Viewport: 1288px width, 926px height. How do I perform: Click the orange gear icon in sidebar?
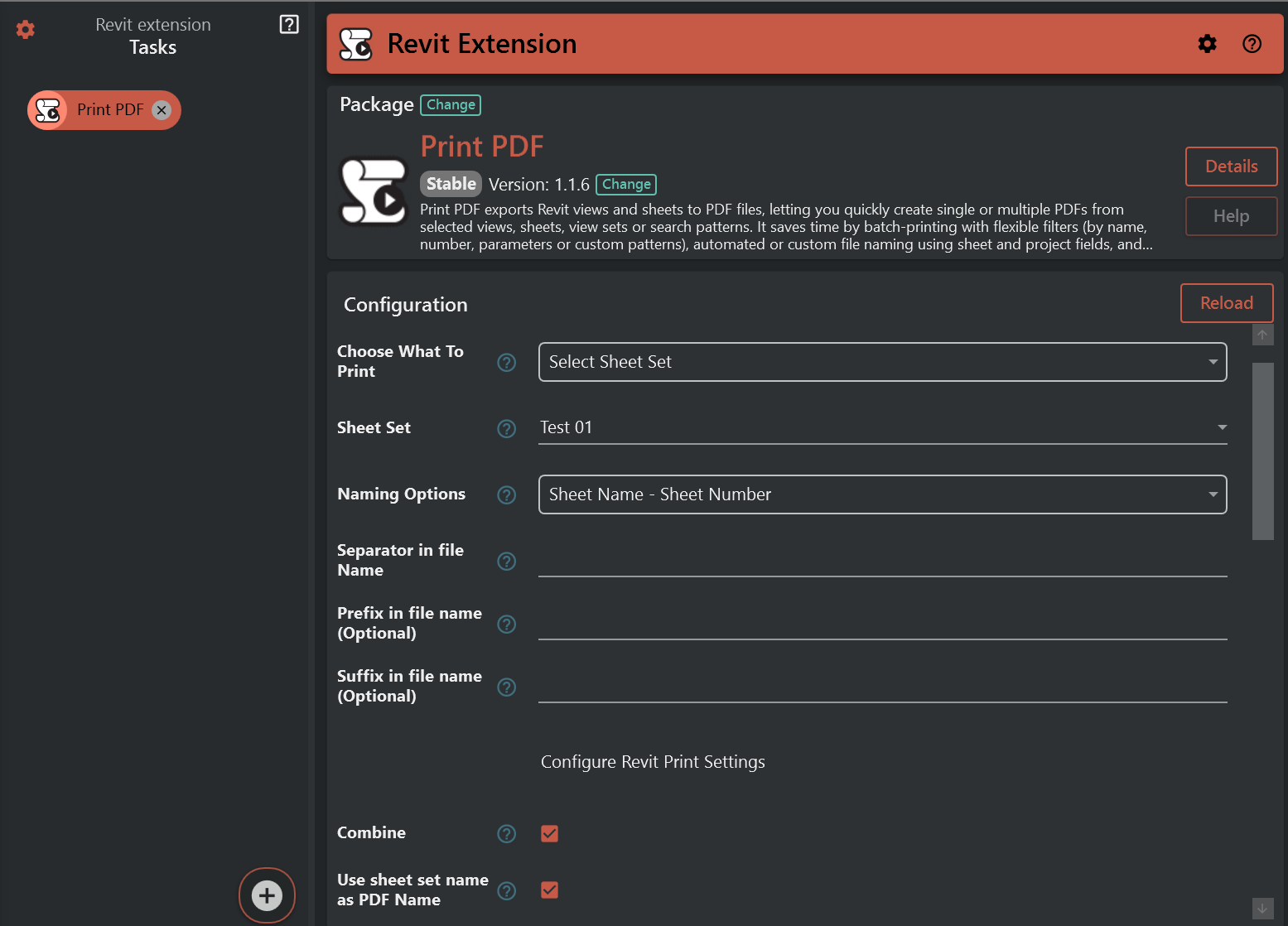[26, 30]
